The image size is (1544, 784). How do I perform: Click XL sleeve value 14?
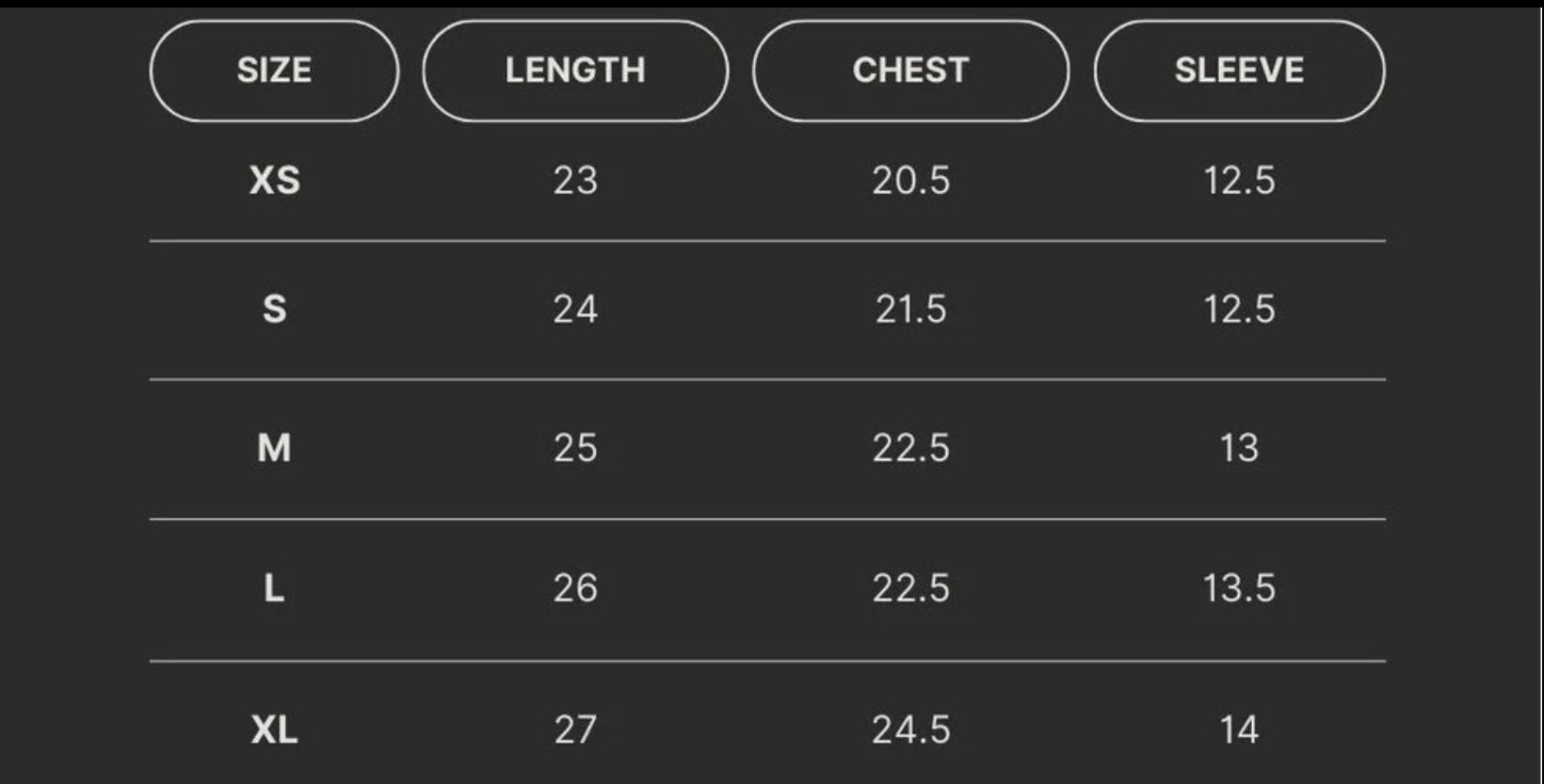coord(1239,729)
